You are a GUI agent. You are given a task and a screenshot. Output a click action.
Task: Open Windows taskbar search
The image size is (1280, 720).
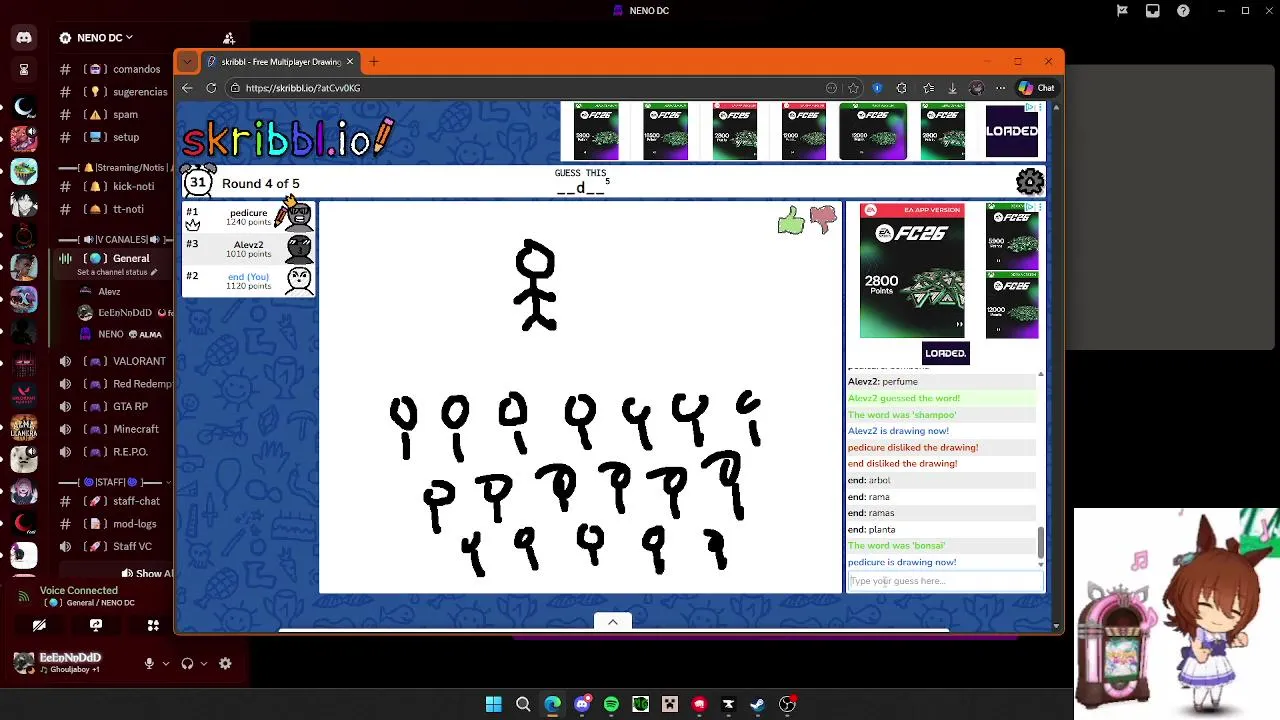point(523,704)
